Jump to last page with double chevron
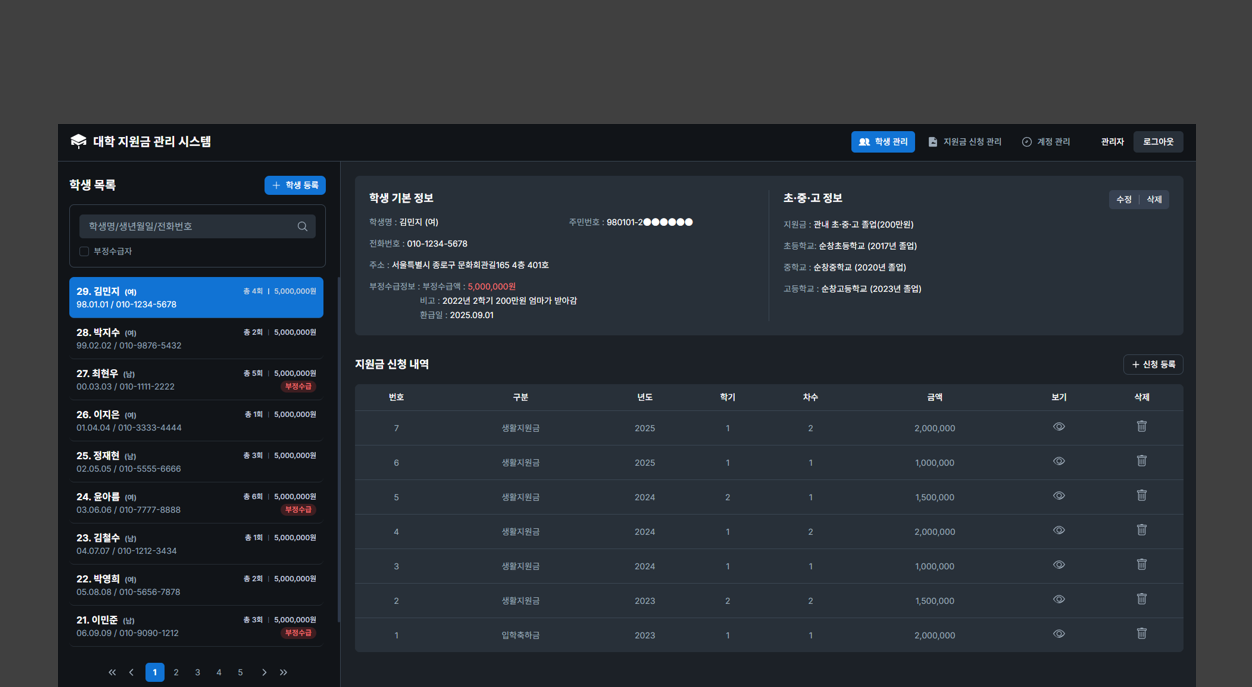Viewport: 1252px width, 687px height. pyautogui.click(x=284, y=673)
